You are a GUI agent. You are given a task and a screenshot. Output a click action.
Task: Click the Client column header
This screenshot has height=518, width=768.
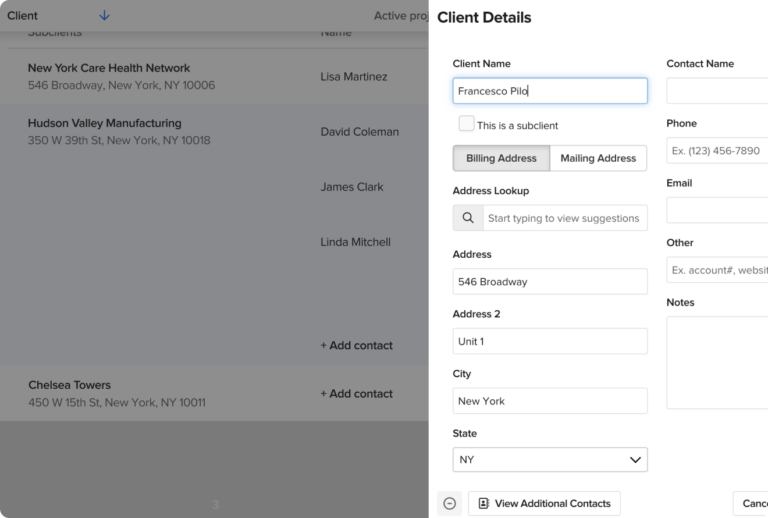[22, 16]
